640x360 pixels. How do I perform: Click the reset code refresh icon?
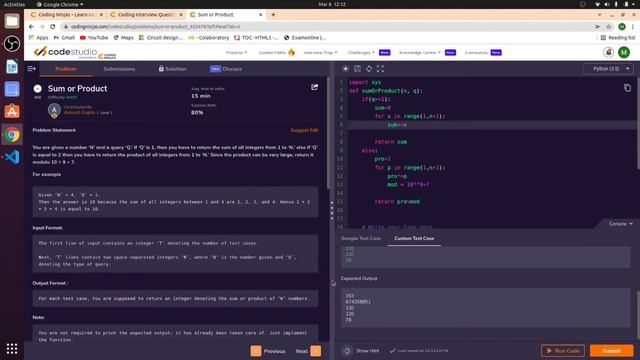[369, 69]
